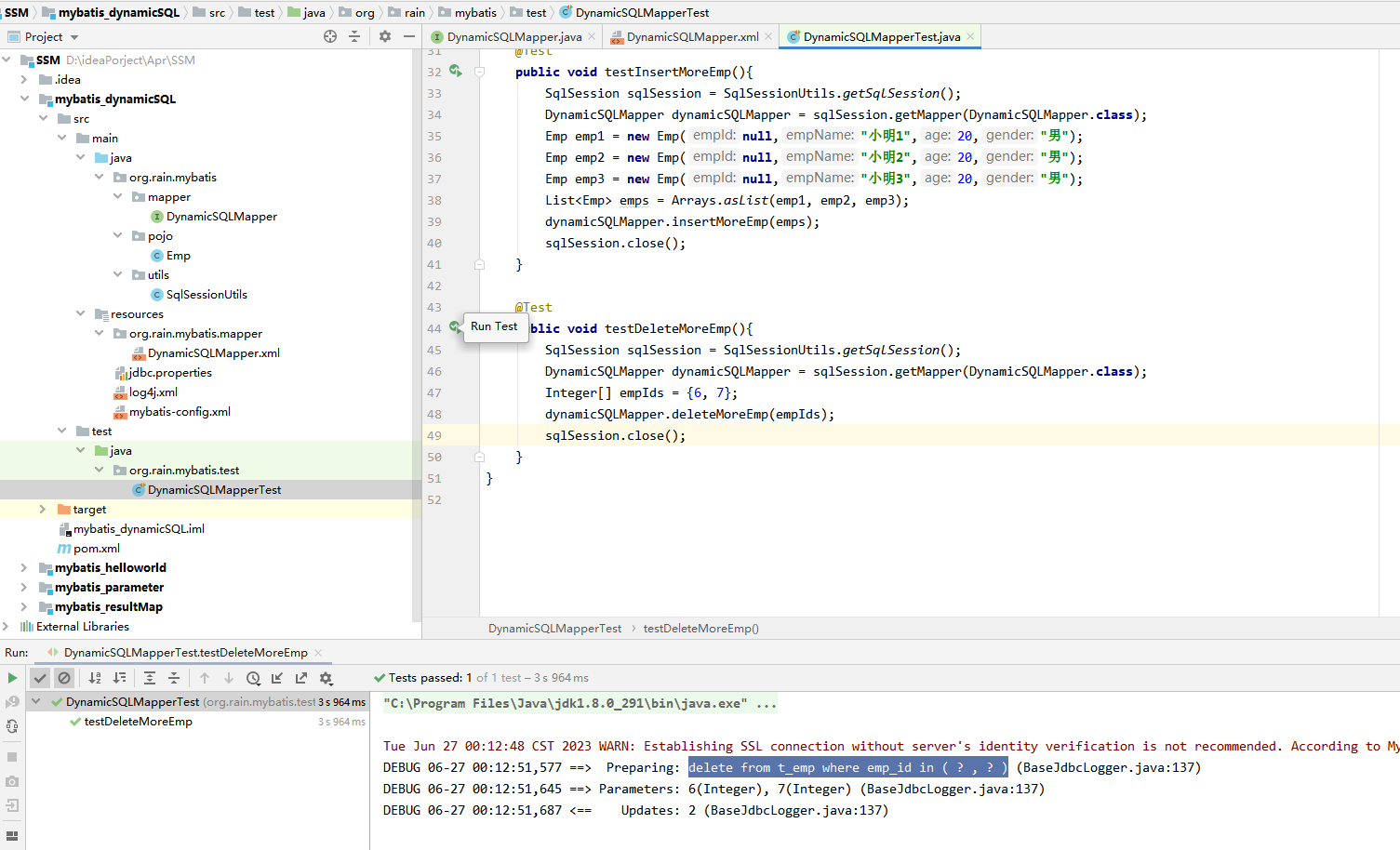Image resolution: width=1400 pixels, height=850 pixels.
Task: Close the DynamicSQLMapper.xml tab
Action: tap(768, 37)
